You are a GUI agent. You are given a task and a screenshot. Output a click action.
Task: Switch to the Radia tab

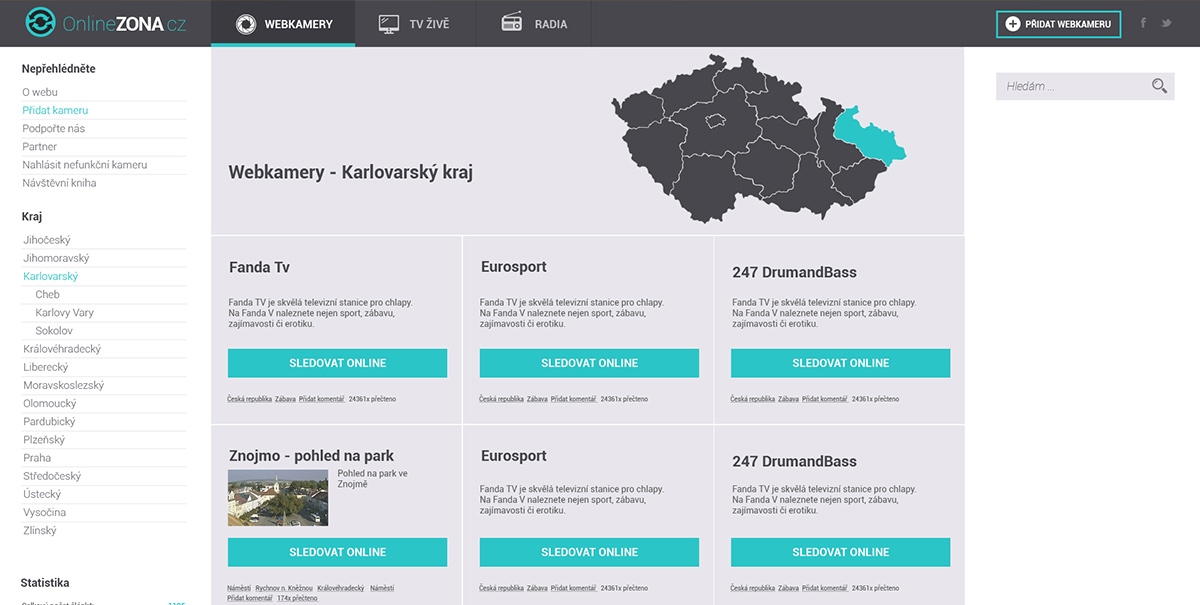(533, 23)
